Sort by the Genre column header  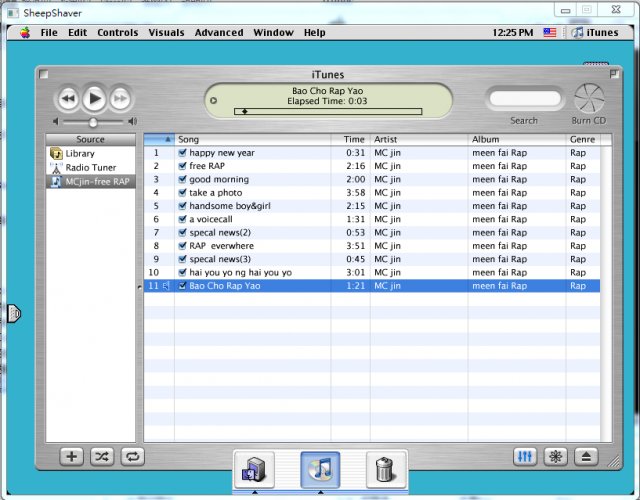point(583,139)
